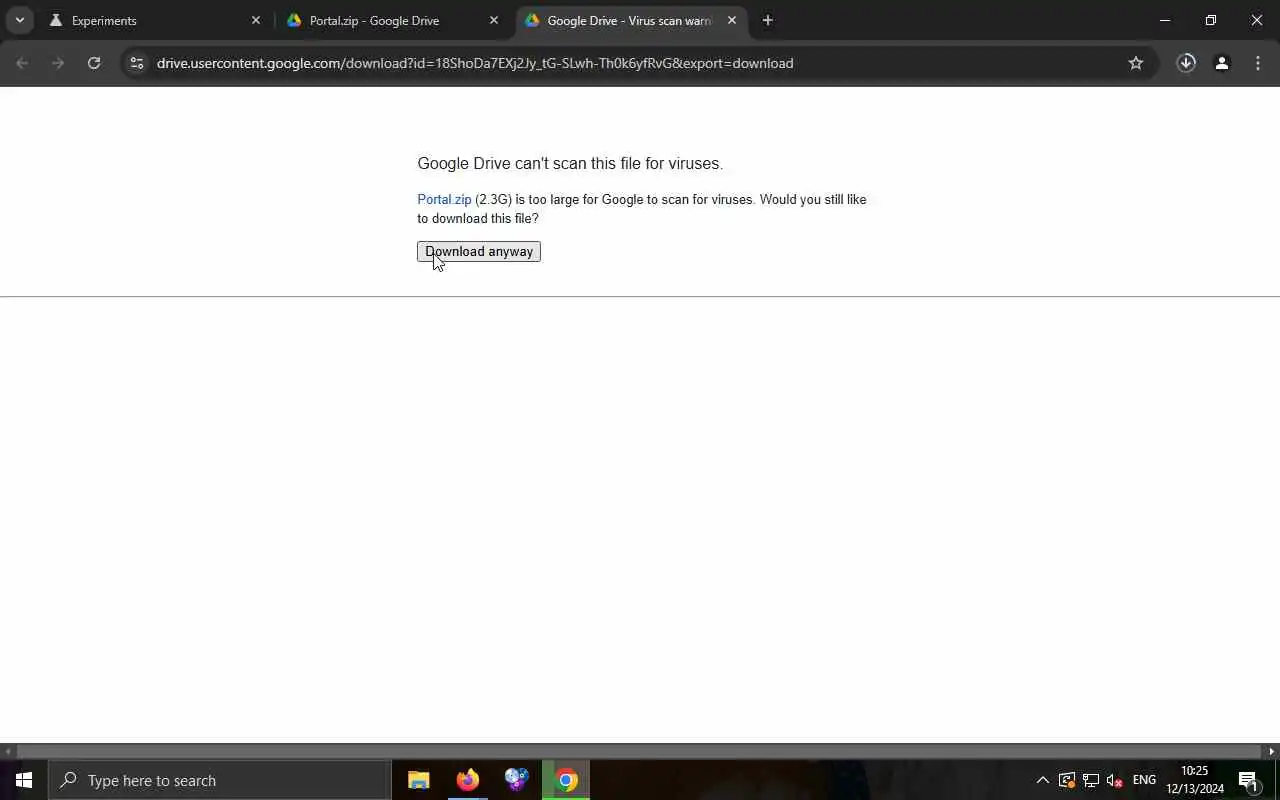Open the clock and date flyout

[1195, 780]
